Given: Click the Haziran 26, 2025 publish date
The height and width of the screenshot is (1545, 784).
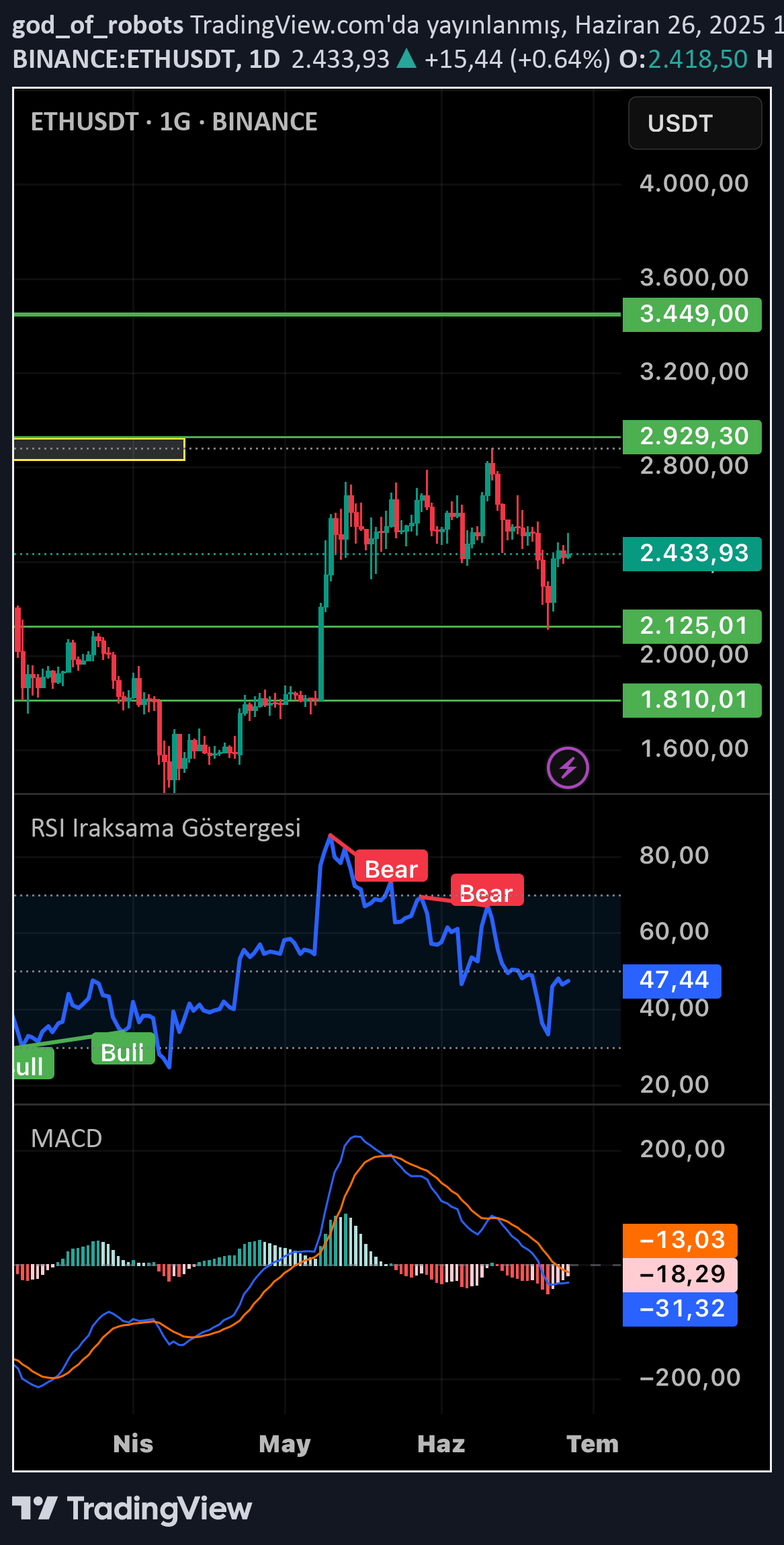Looking at the screenshot, I should pyautogui.click(x=670, y=25).
